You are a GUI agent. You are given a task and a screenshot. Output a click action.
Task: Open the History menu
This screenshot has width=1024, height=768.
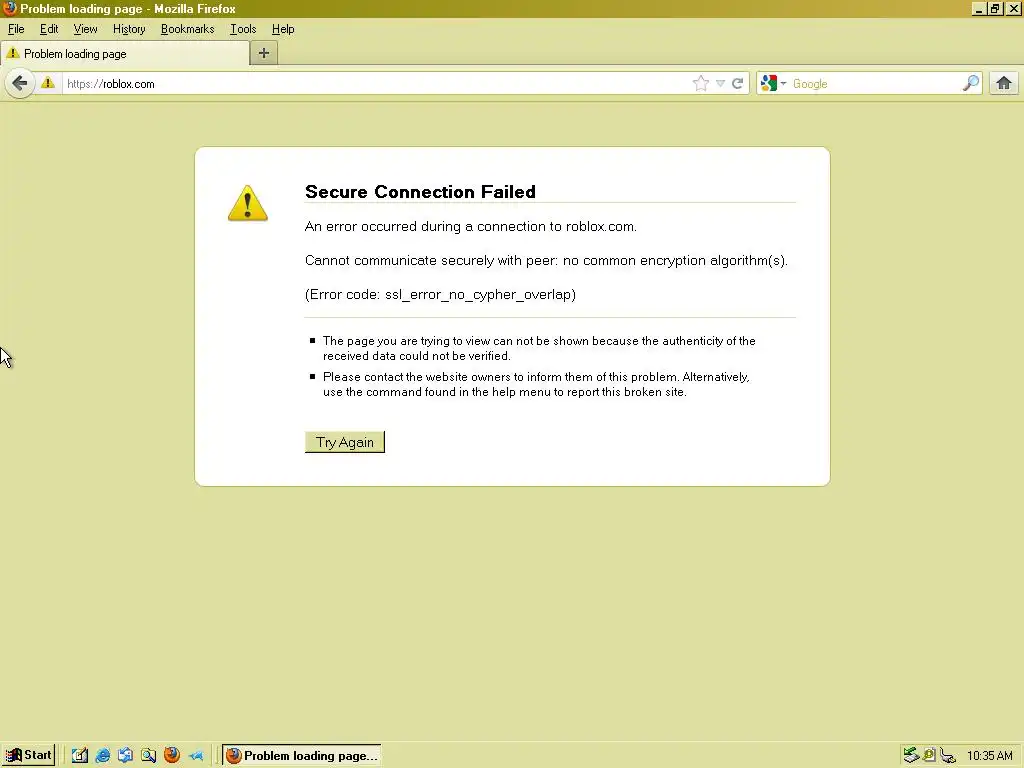[x=129, y=29]
